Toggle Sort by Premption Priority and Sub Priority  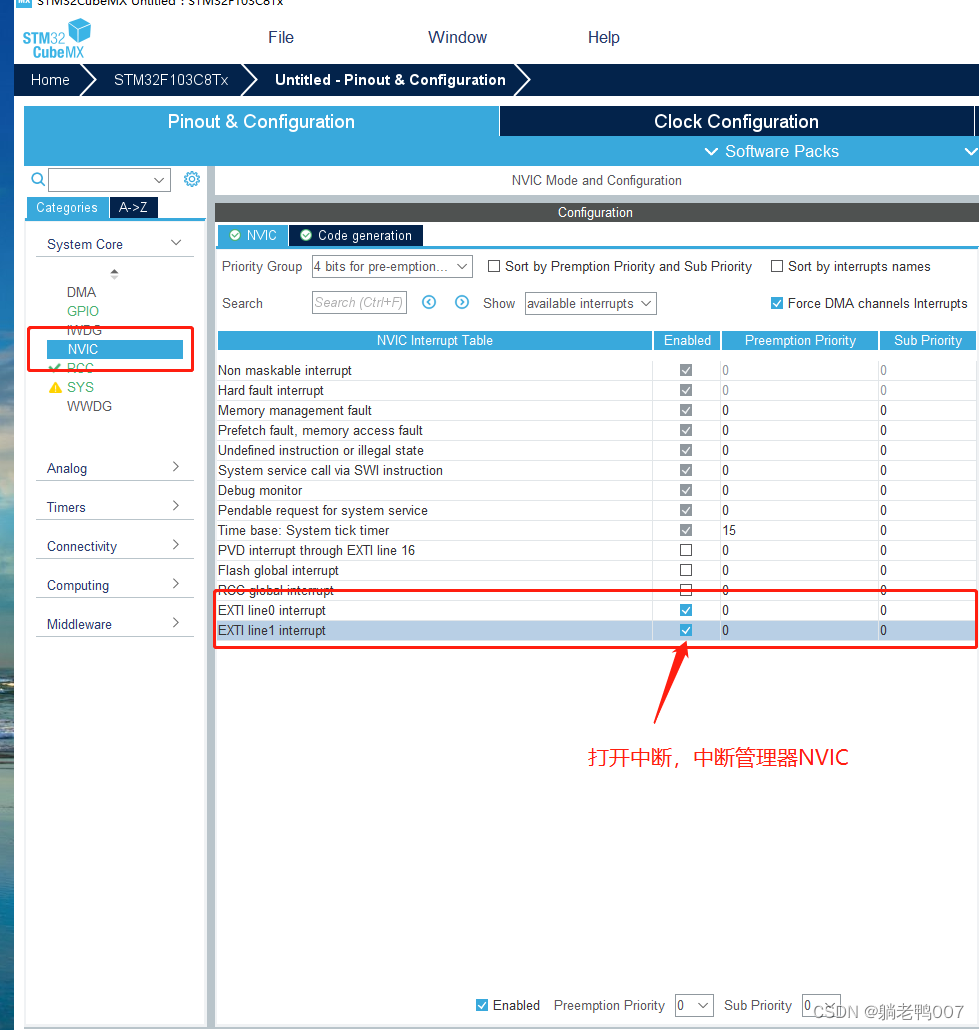(x=494, y=266)
